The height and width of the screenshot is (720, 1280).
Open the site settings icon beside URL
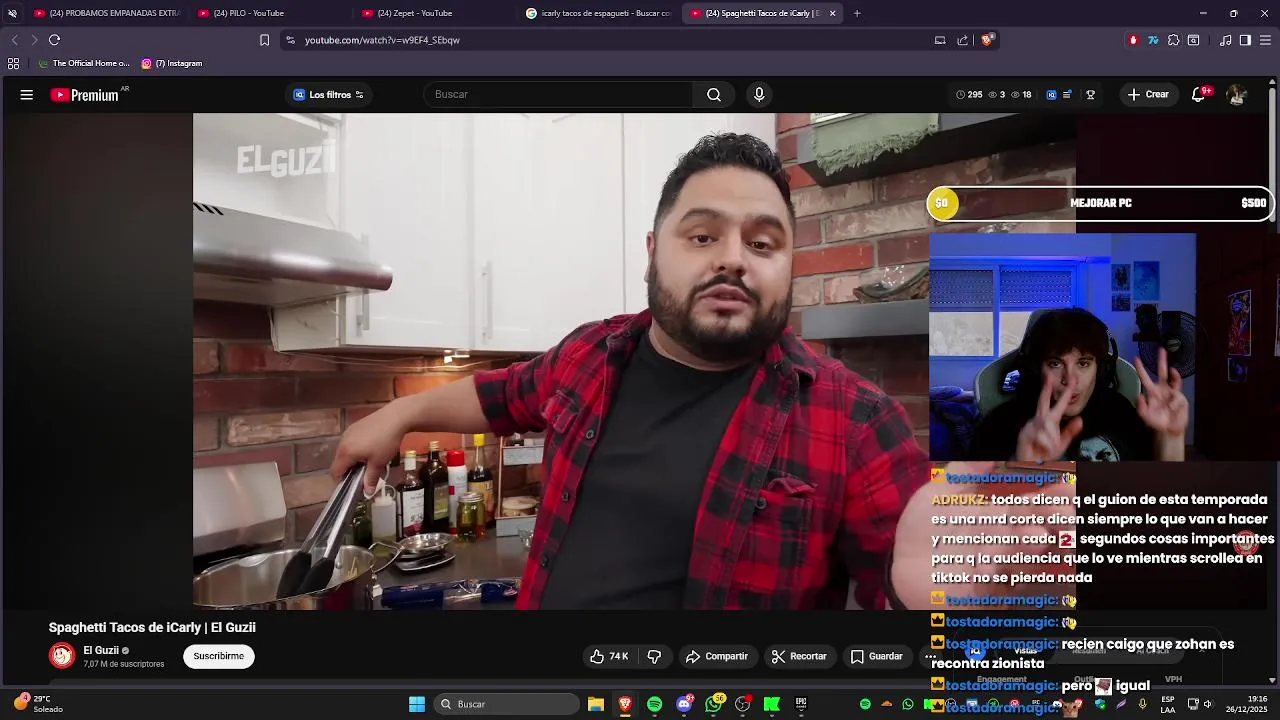pos(290,40)
